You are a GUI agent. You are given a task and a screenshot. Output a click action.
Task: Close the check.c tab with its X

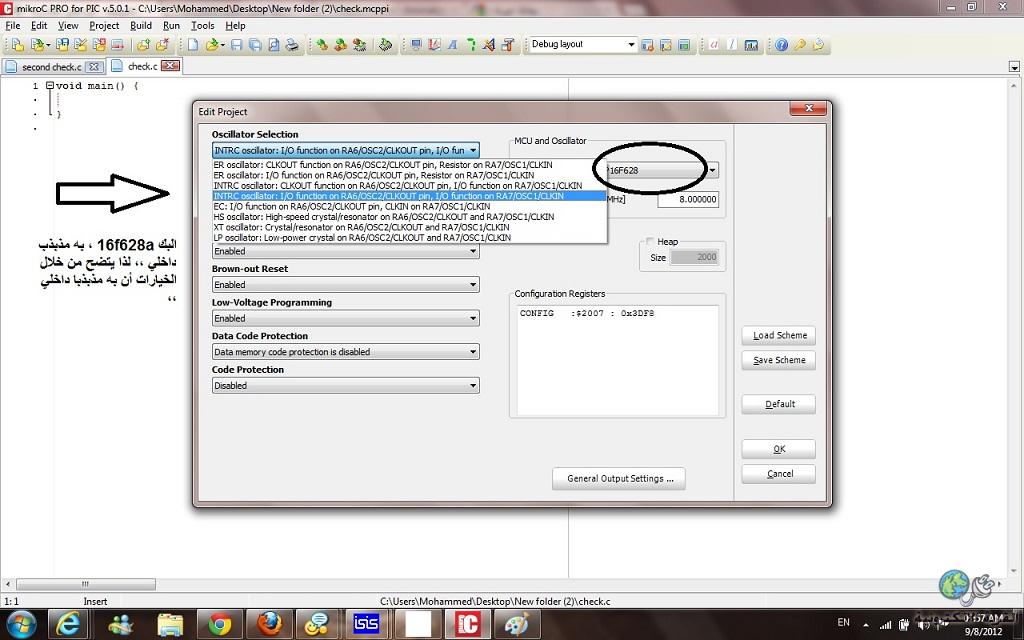tap(170, 66)
